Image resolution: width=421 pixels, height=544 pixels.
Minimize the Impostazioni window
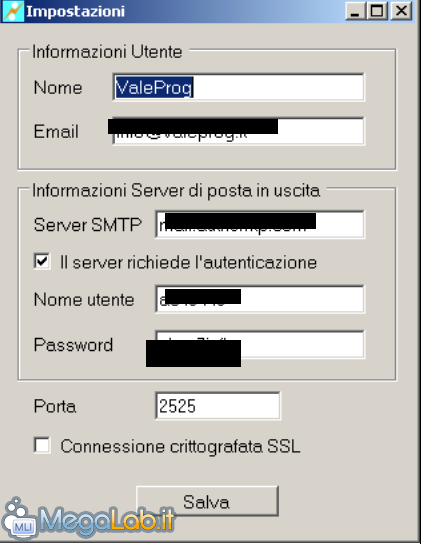tap(355, 11)
